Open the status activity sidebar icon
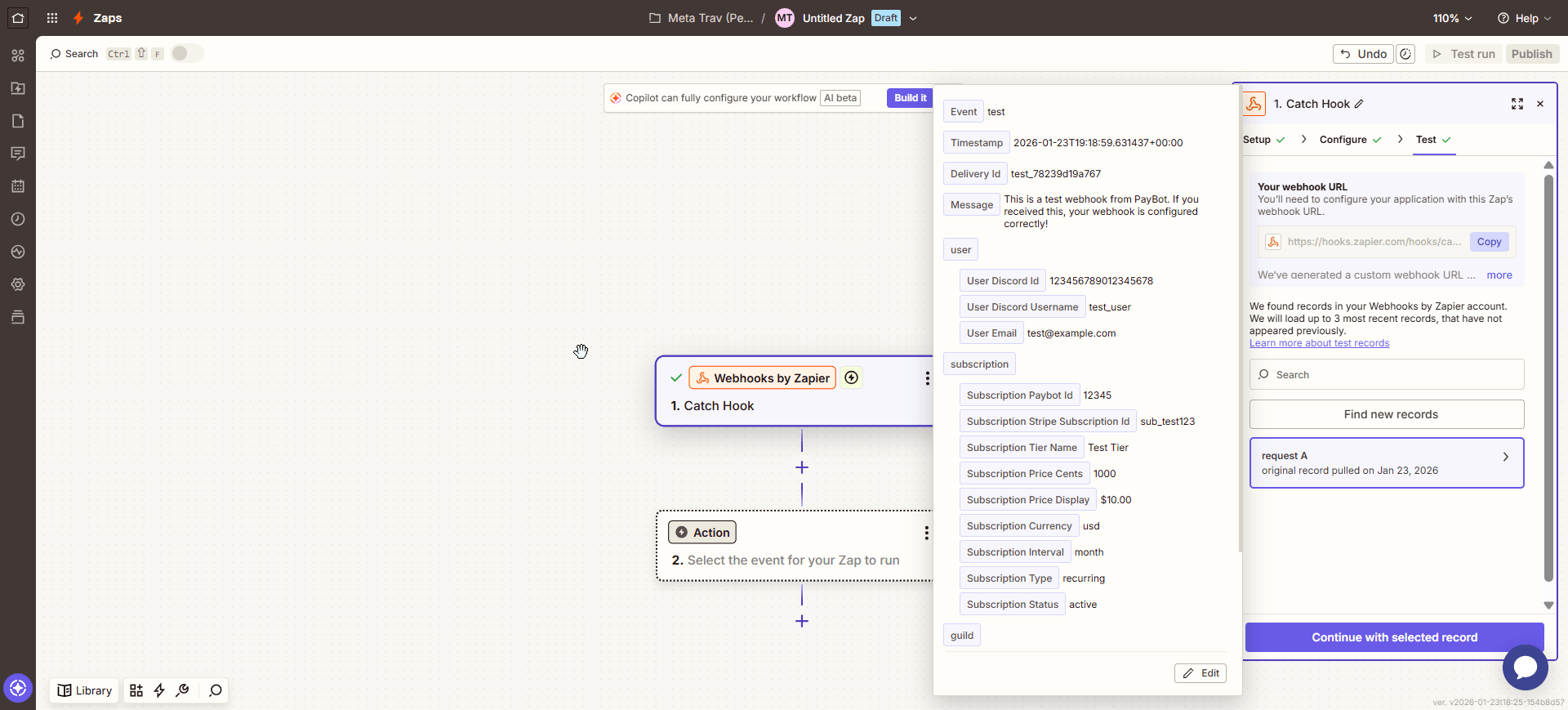 (18, 252)
